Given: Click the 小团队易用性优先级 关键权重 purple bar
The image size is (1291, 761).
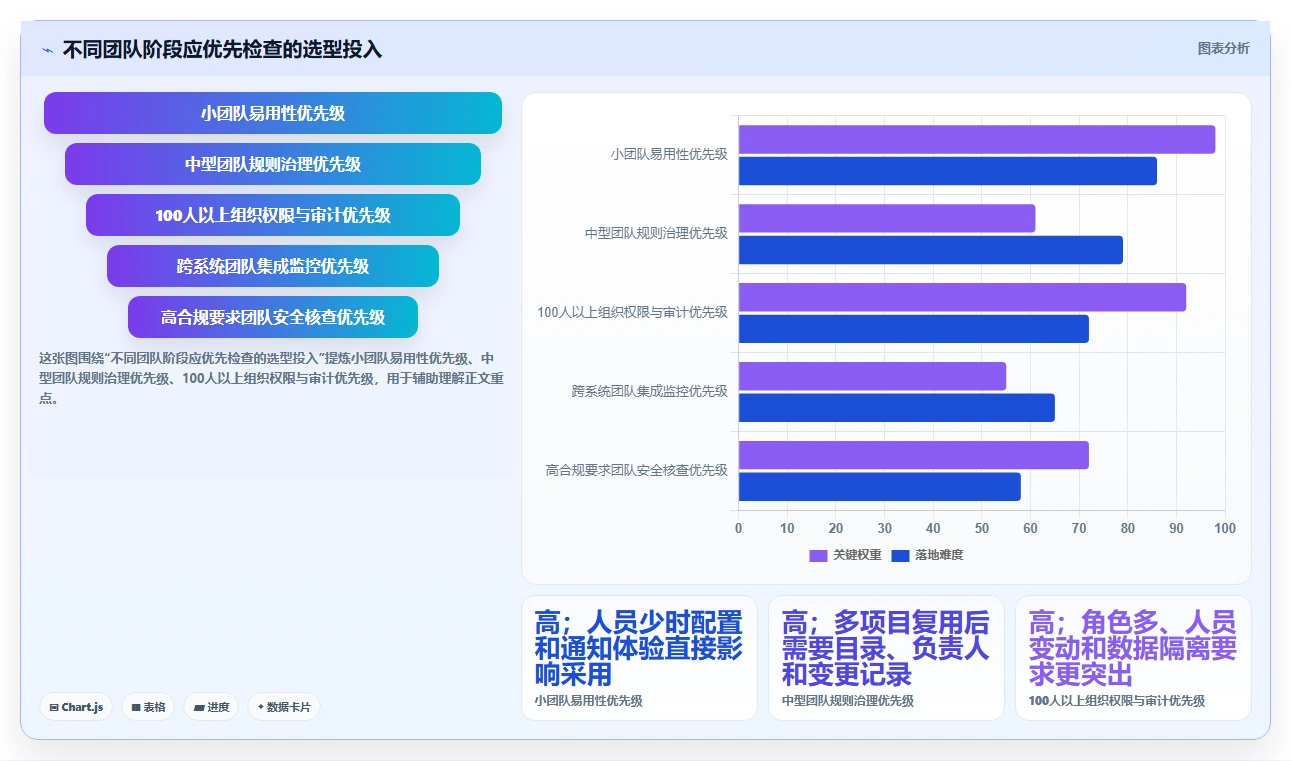Looking at the screenshot, I should click(x=977, y=139).
